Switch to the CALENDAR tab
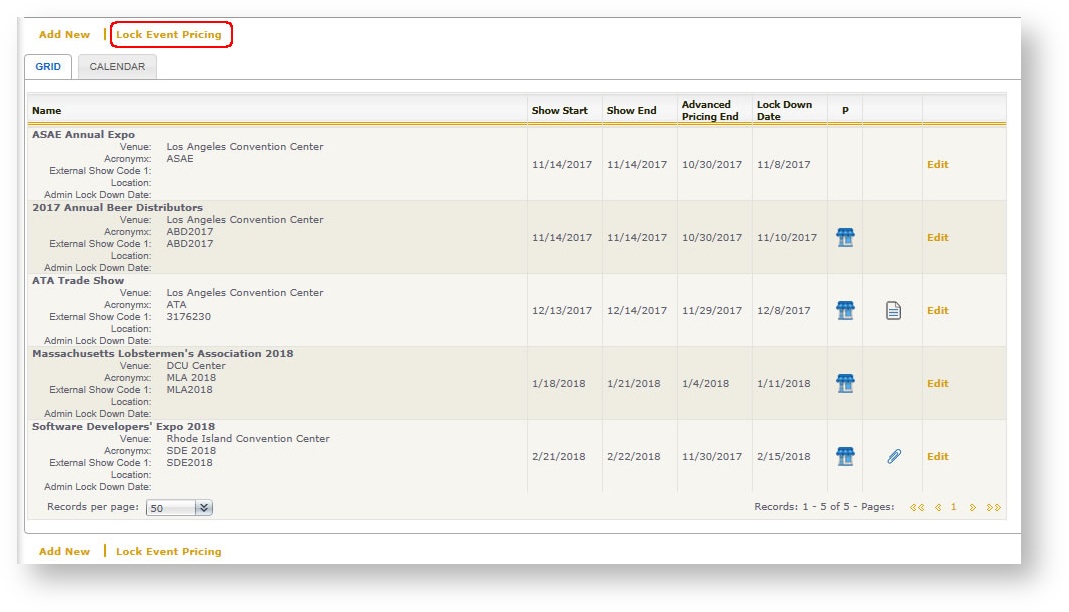The height and width of the screenshot is (612, 1069). pyautogui.click(x=117, y=67)
